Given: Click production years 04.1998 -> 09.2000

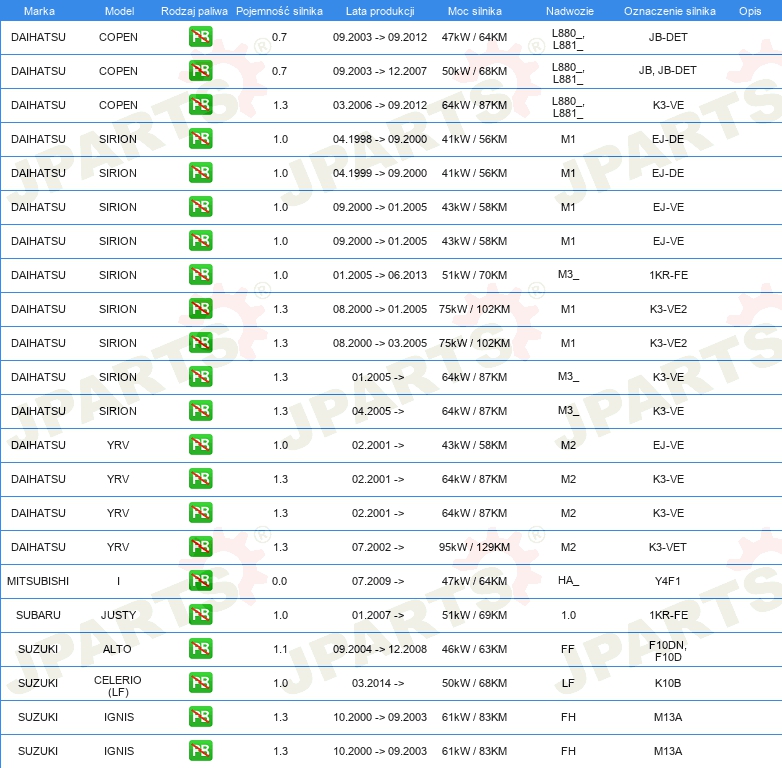Looking at the screenshot, I should [380, 139].
